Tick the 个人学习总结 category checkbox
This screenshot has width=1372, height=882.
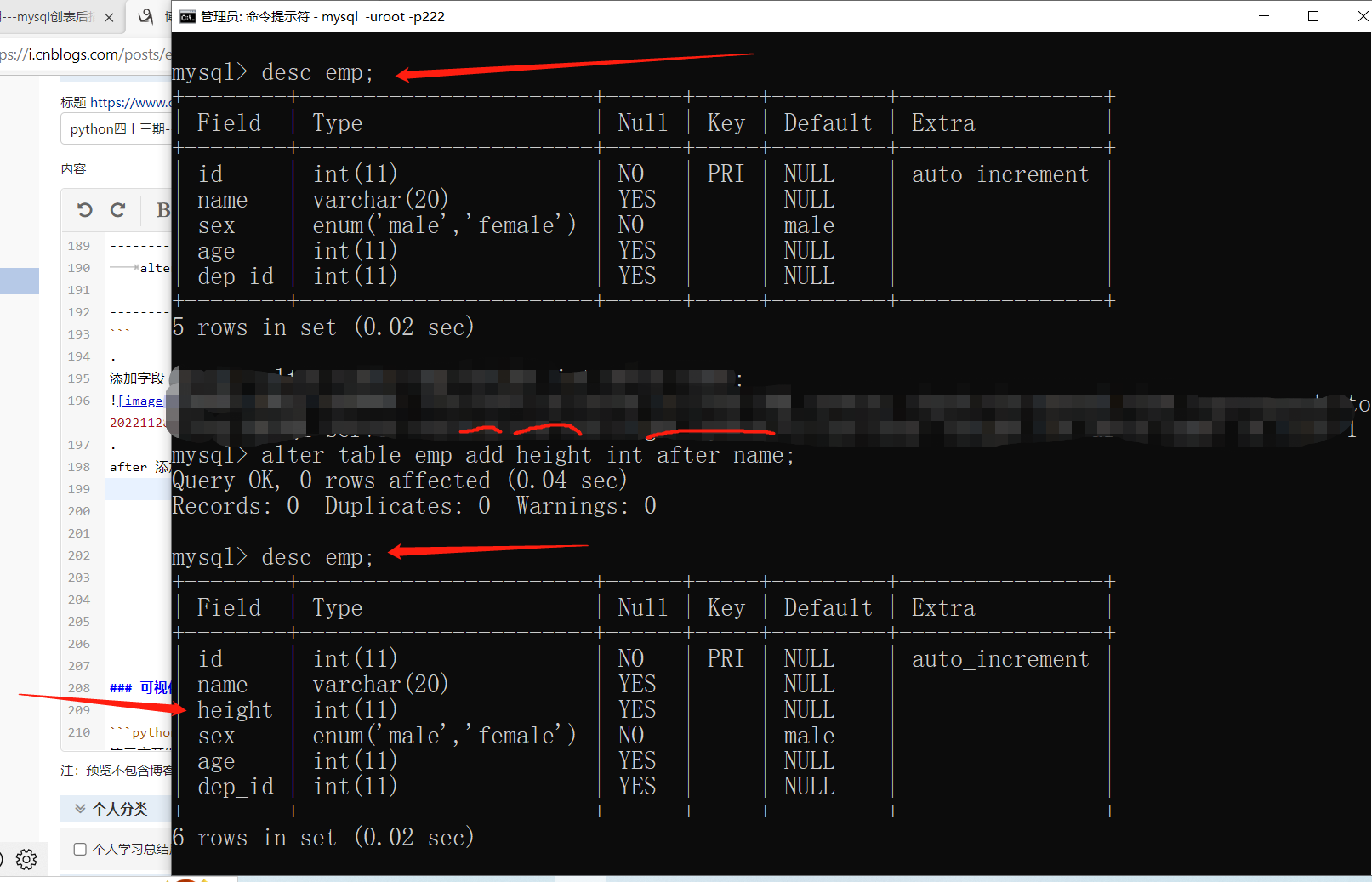[x=80, y=849]
